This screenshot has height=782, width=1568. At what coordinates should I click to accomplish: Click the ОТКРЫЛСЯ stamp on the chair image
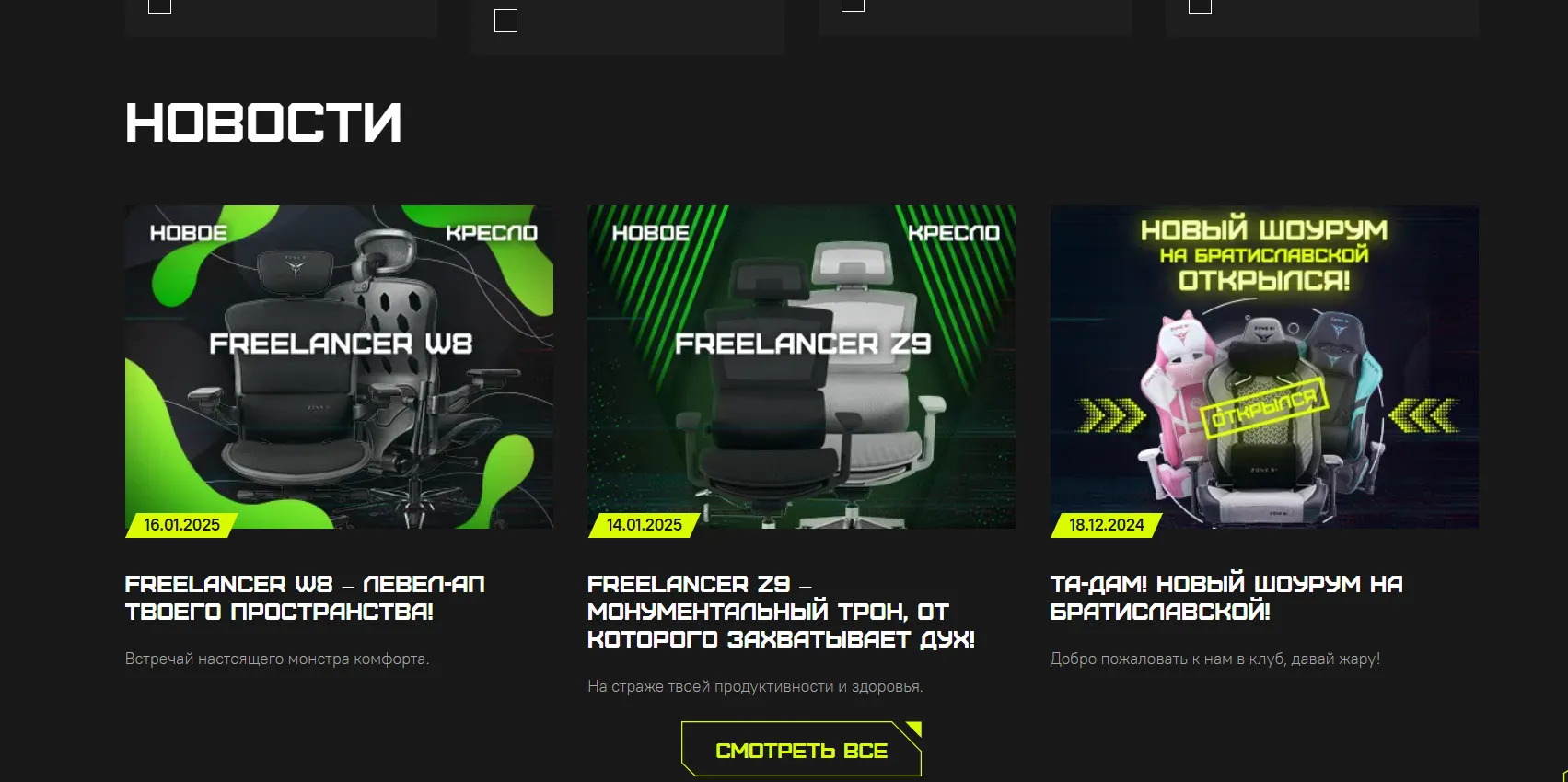[x=1264, y=406]
